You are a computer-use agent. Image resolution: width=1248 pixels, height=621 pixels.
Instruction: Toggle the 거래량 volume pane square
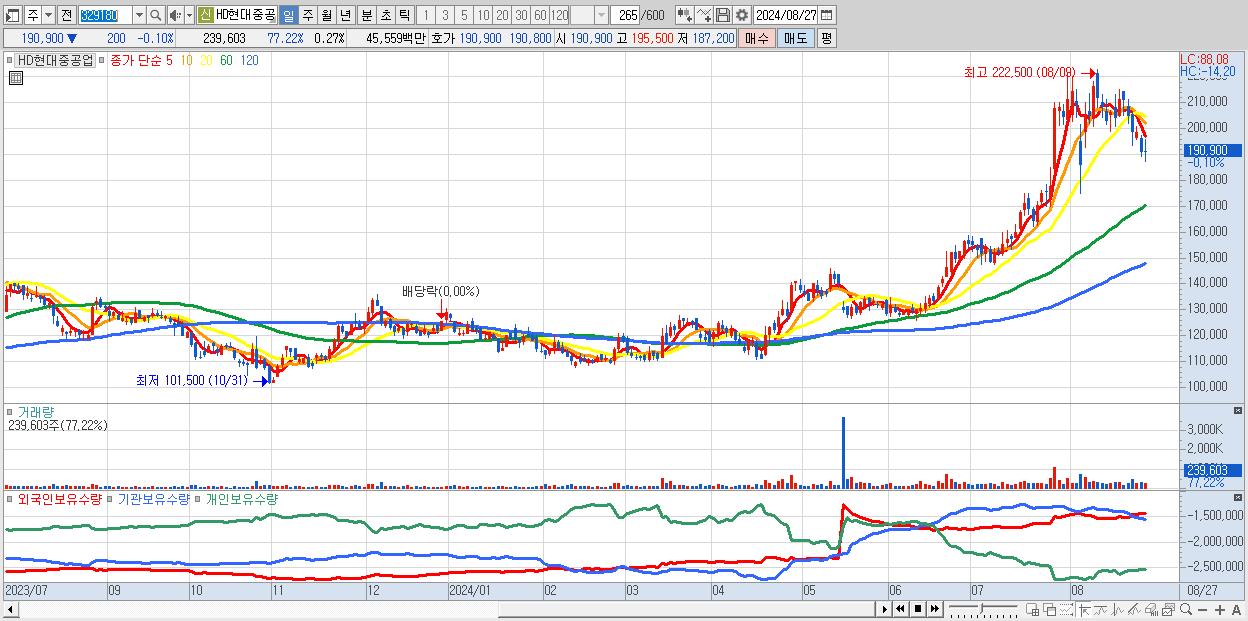tap(10, 411)
